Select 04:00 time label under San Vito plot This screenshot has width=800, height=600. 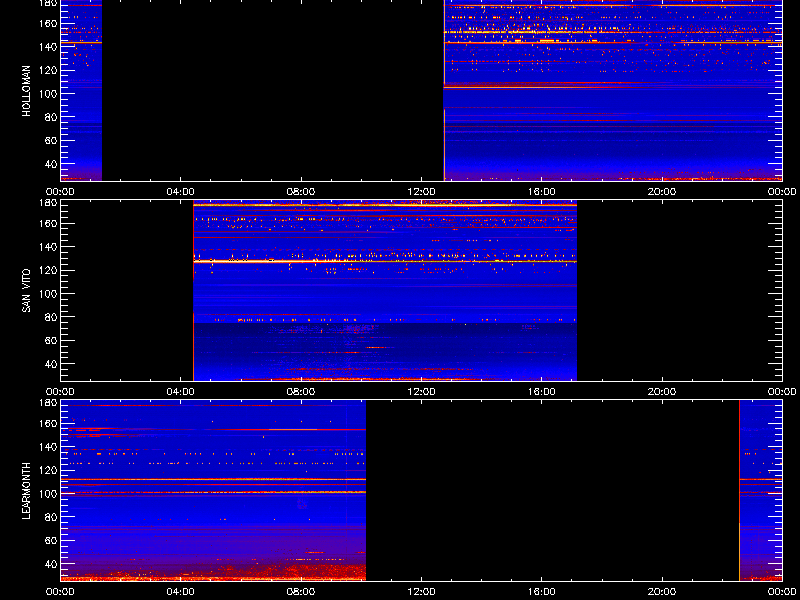pos(181,392)
